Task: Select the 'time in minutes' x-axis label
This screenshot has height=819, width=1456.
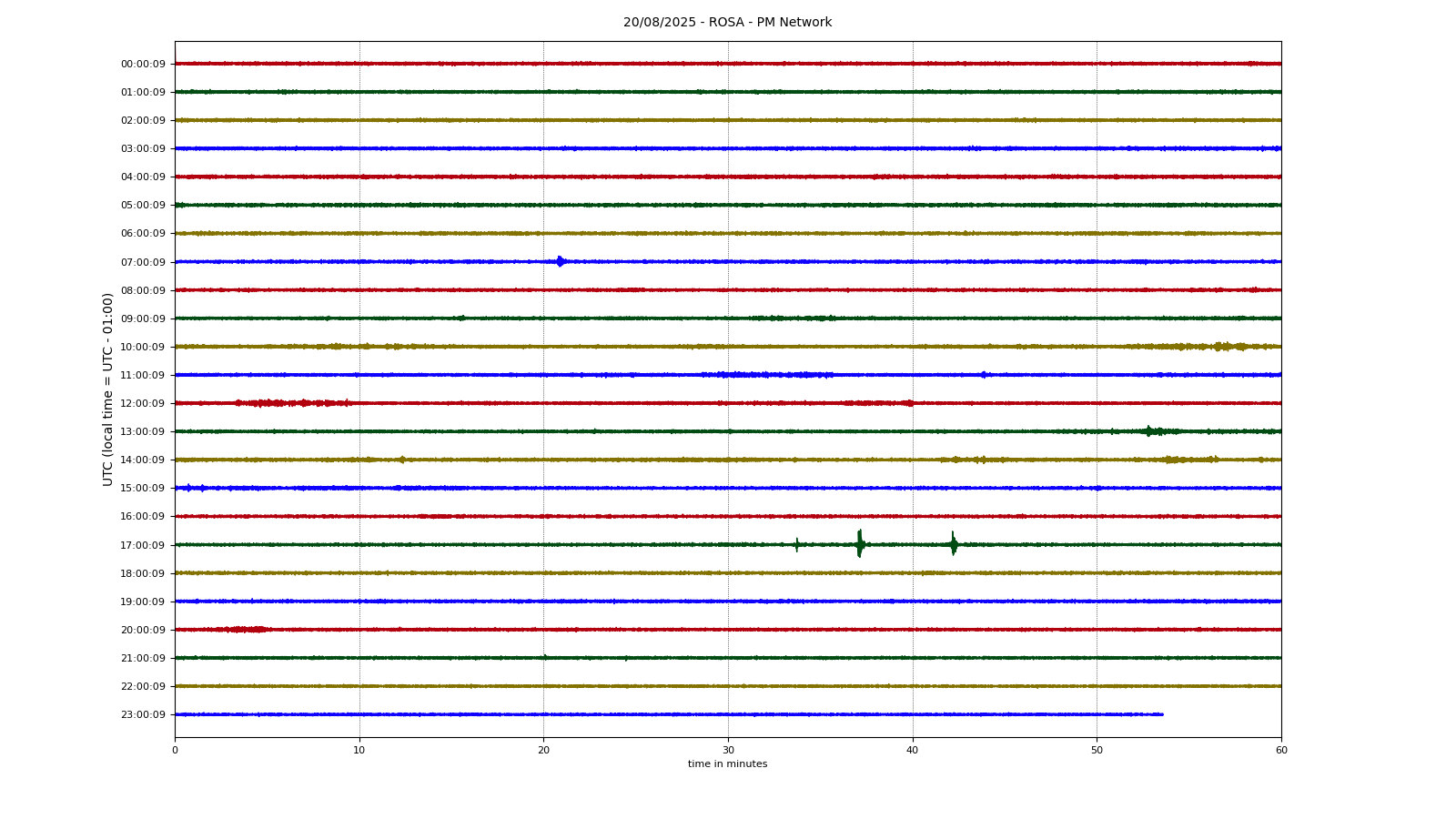Action: click(x=727, y=764)
